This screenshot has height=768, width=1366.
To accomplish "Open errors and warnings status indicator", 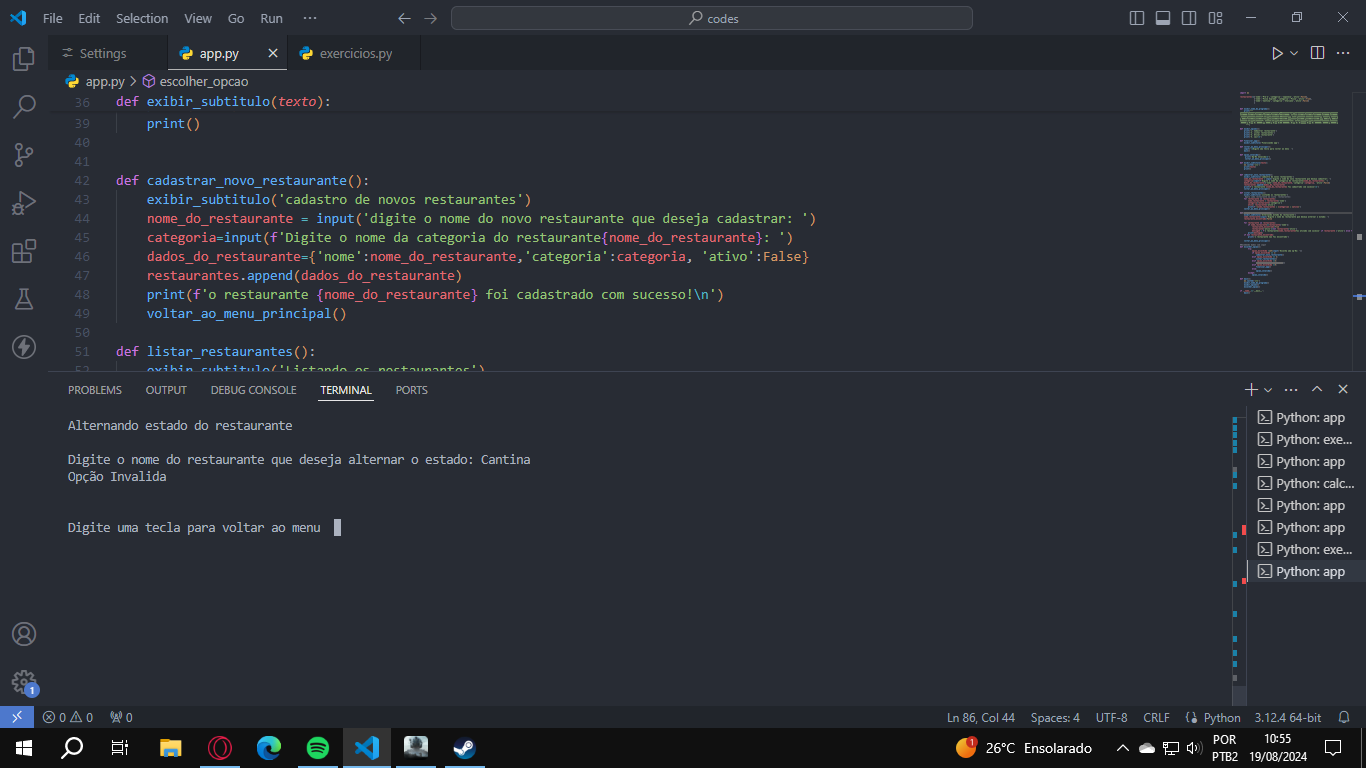I will point(67,717).
